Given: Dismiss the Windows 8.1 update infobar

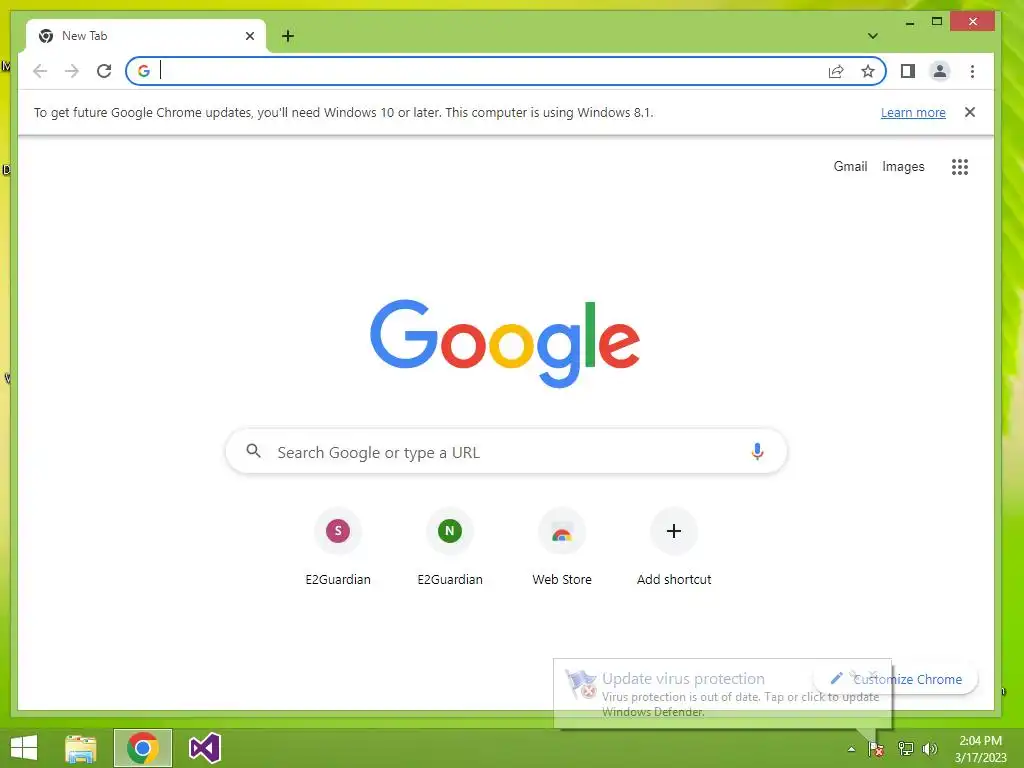Looking at the screenshot, I should coord(970,112).
